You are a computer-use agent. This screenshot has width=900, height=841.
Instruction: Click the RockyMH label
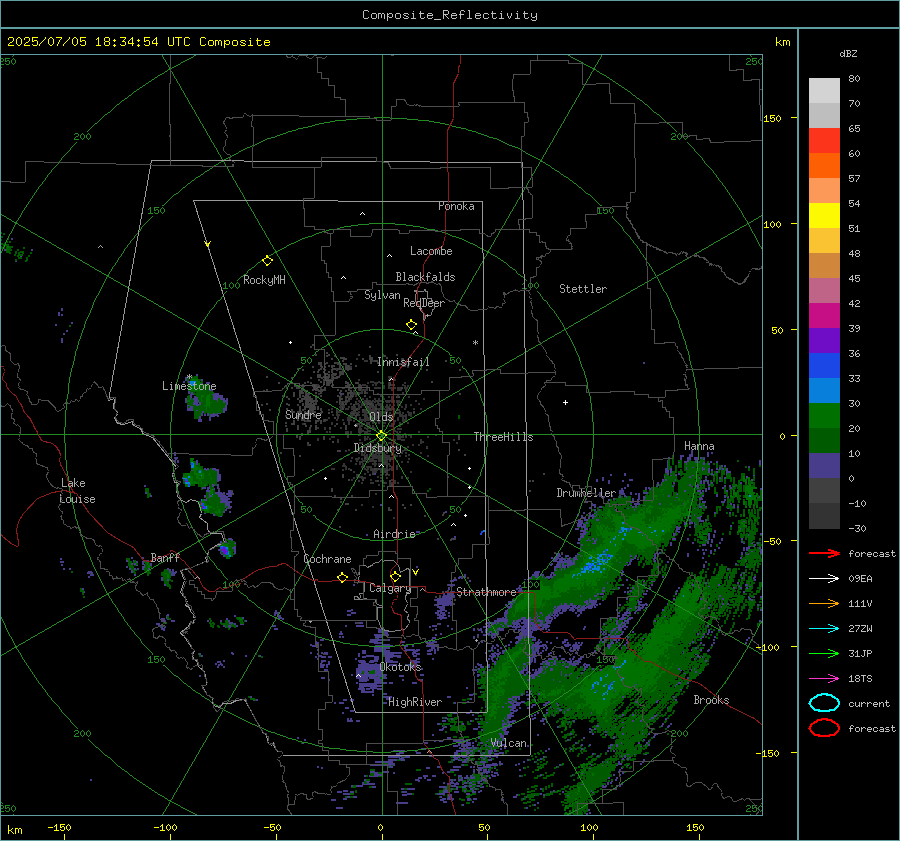(264, 280)
